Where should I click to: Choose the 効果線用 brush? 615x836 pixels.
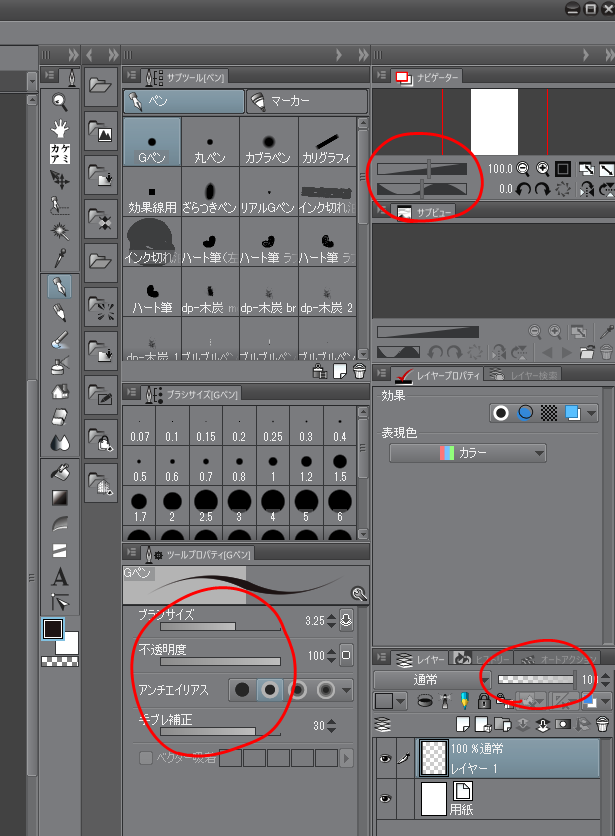[x=152, y=192]
